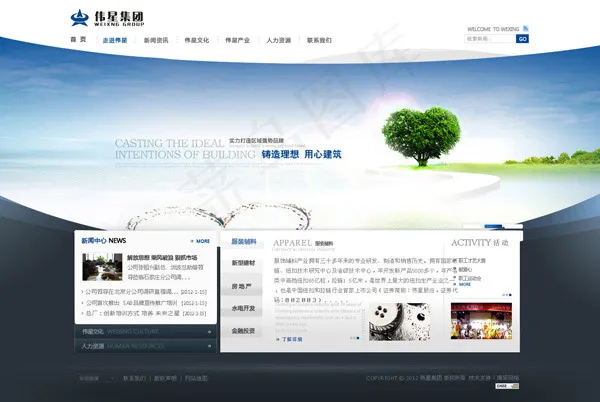Open the friendly links dropdown in footer

point(96,379)
